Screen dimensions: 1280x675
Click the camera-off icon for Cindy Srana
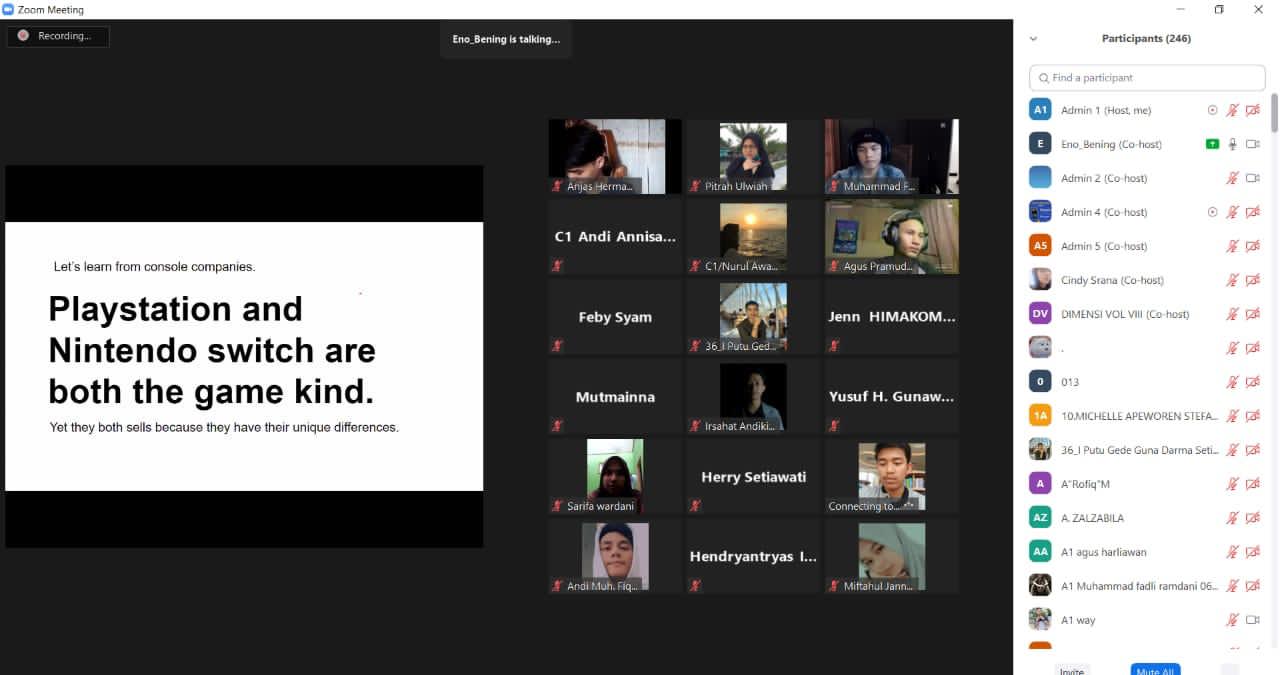(1252, 280)
